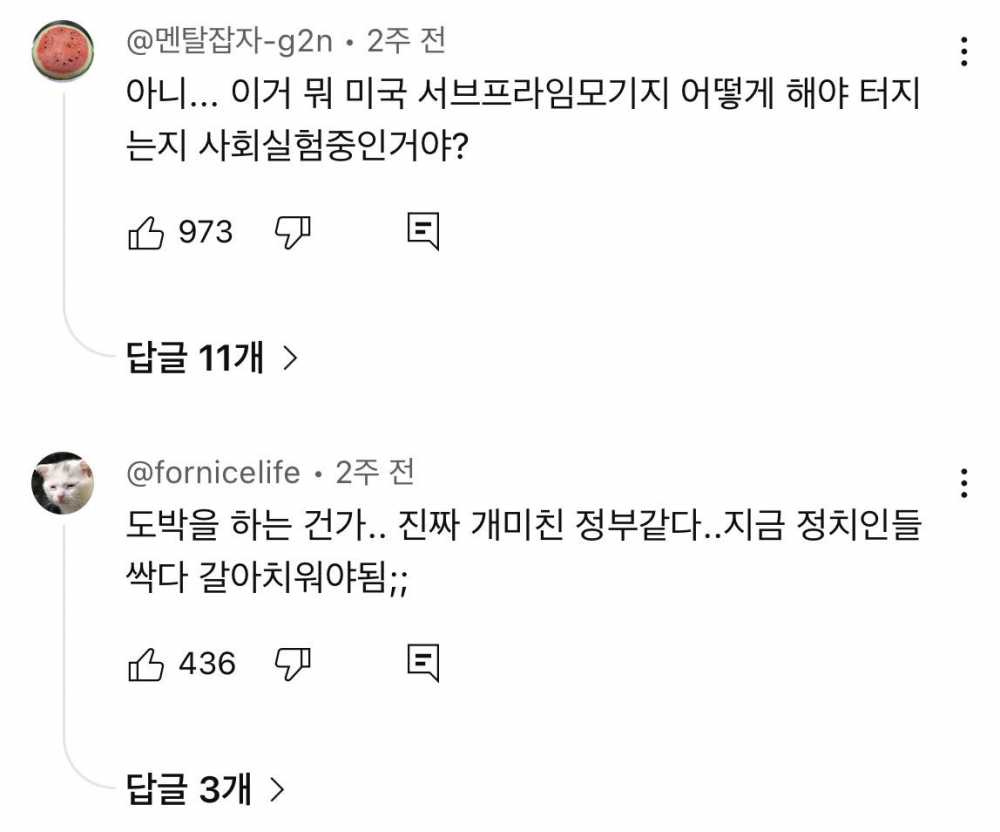Visit the @멘탈잡자-g2n channel link
1000x832 pixels.
tap(229, 41)
